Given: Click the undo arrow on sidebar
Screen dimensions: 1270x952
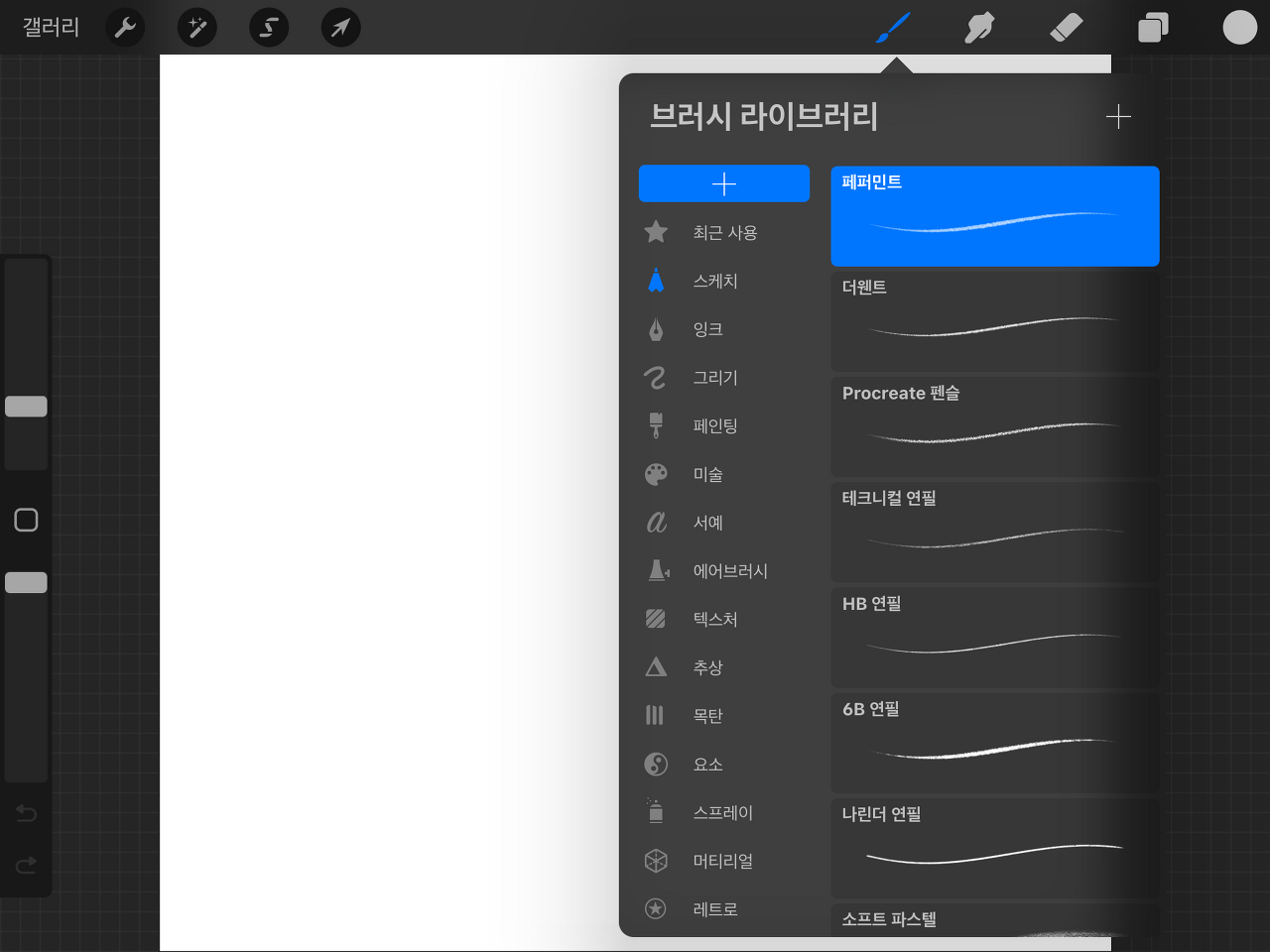Looking at the screenshot, I should point(26,814).
